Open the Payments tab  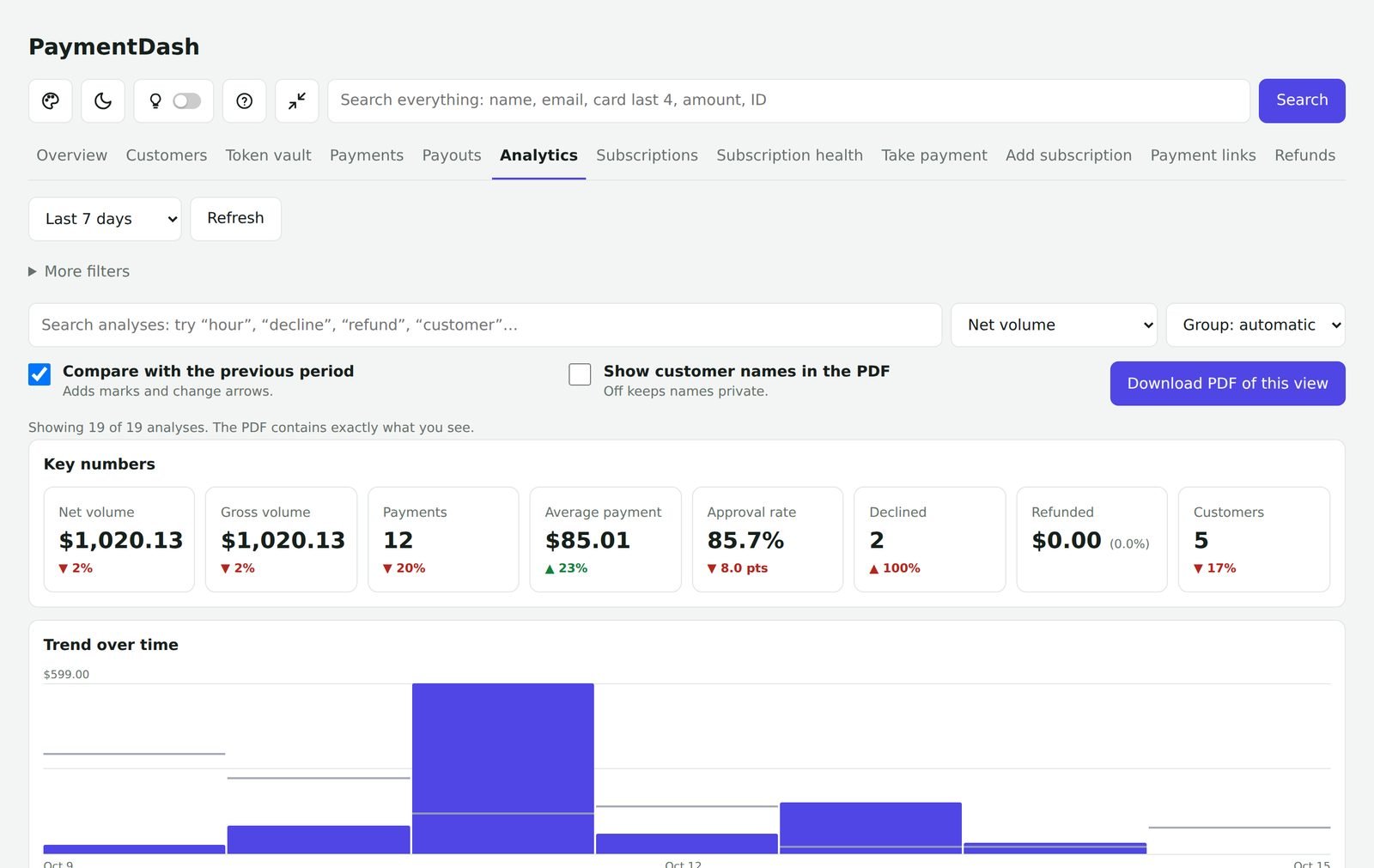pyautogui.click(x=367, y=155)
